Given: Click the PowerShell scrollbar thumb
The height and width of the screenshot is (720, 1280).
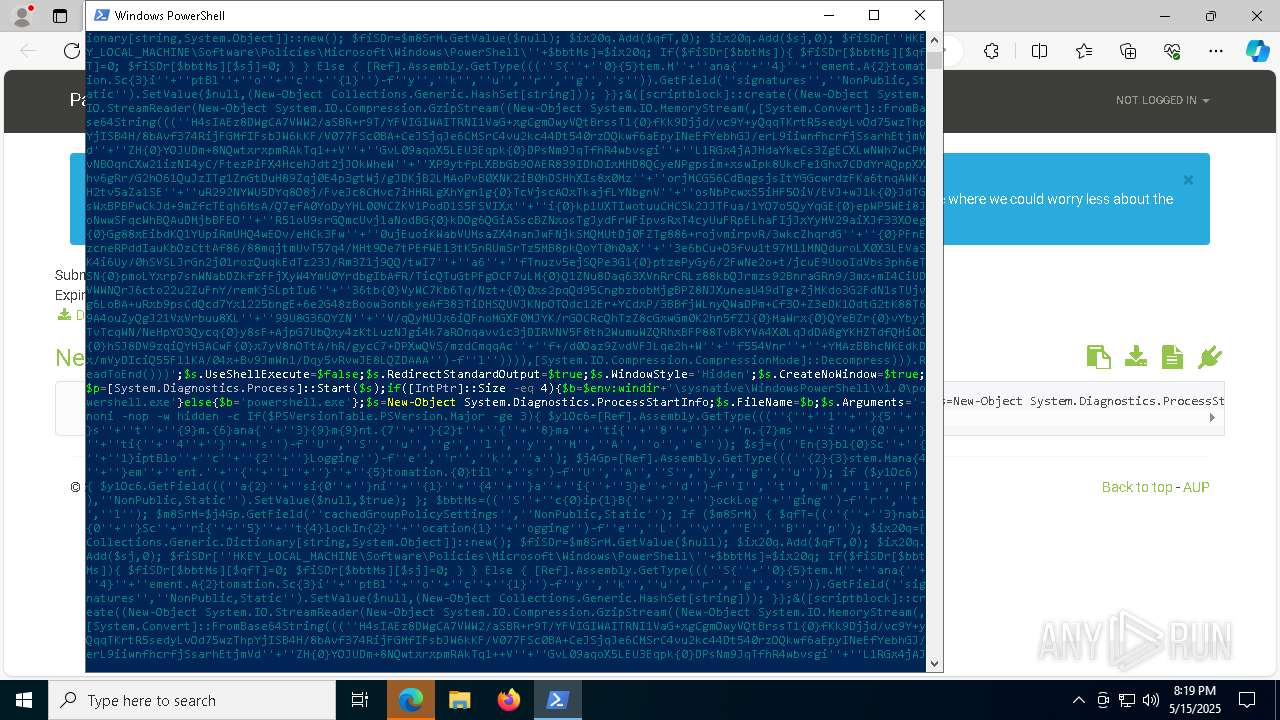Looking at the screenshot, I should coord(934,60).
